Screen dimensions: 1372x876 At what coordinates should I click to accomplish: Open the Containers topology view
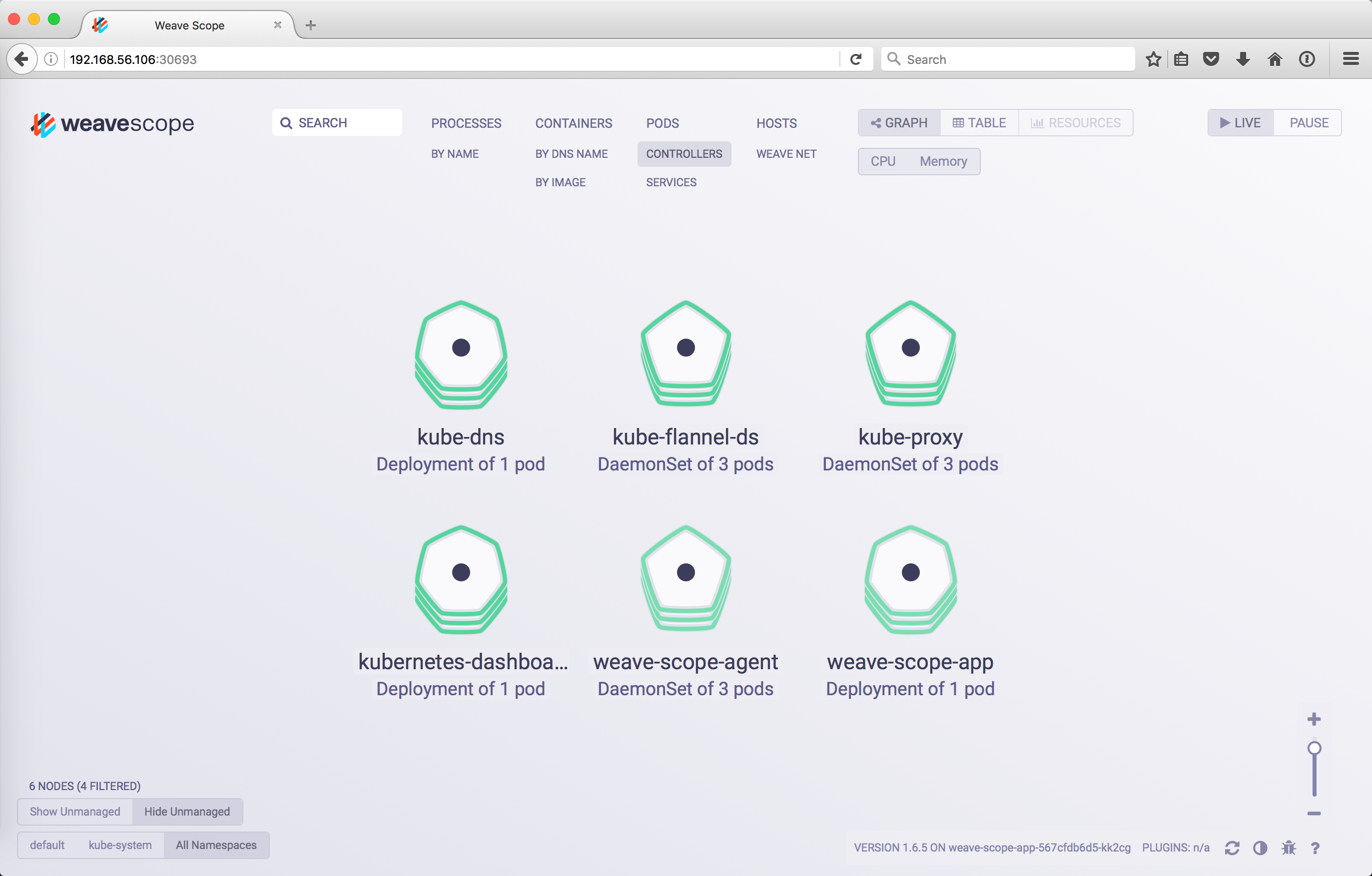tap(573, 123)
